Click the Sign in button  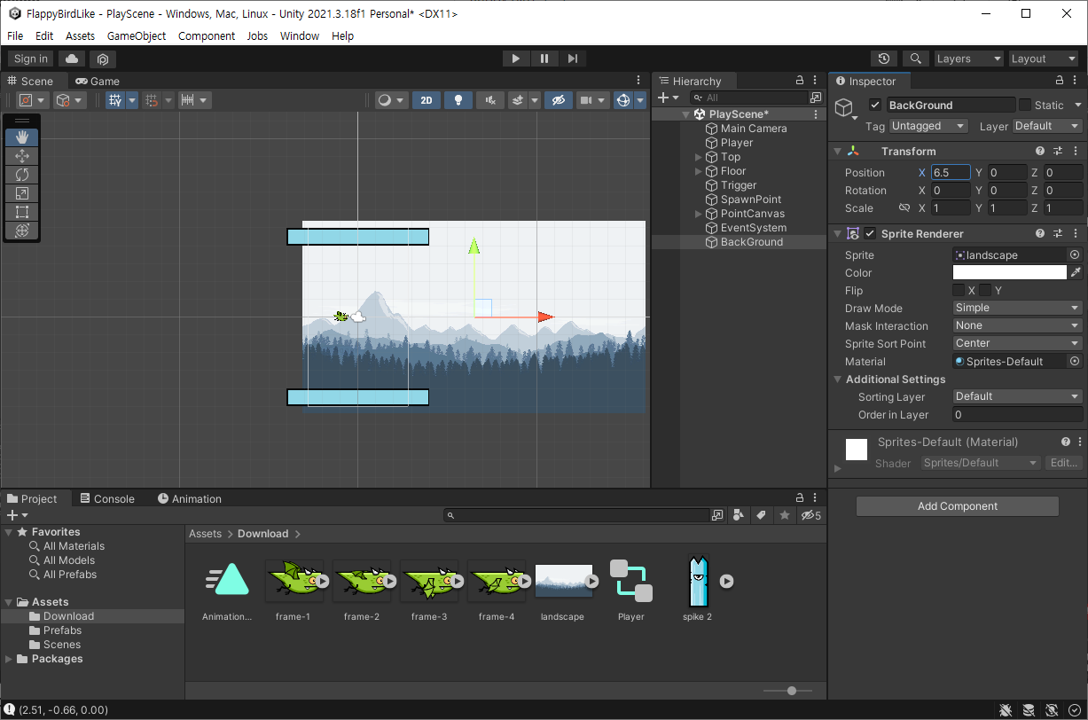click(x=31, y=59)
